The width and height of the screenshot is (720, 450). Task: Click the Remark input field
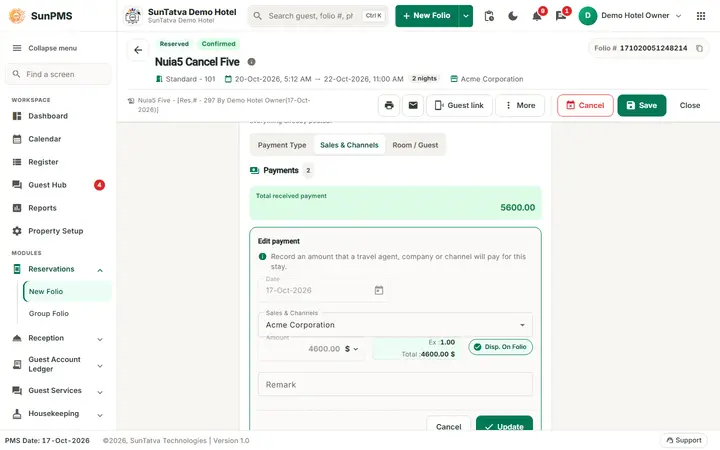tap(395, 385)
